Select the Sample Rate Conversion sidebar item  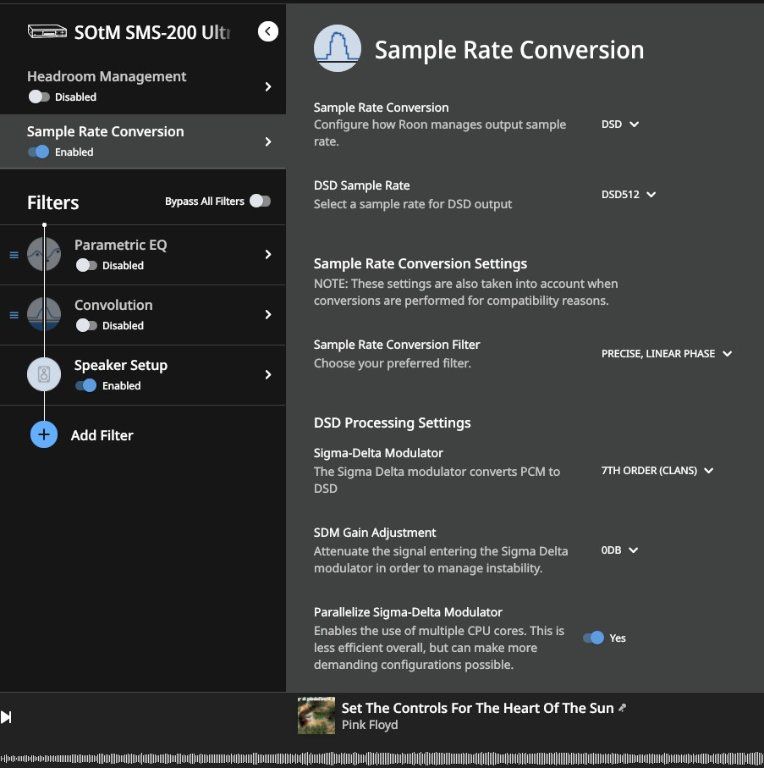pos(143,142)
